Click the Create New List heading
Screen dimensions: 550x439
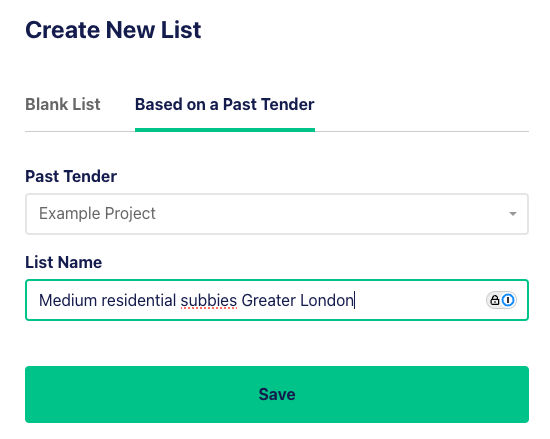(113, 30)
